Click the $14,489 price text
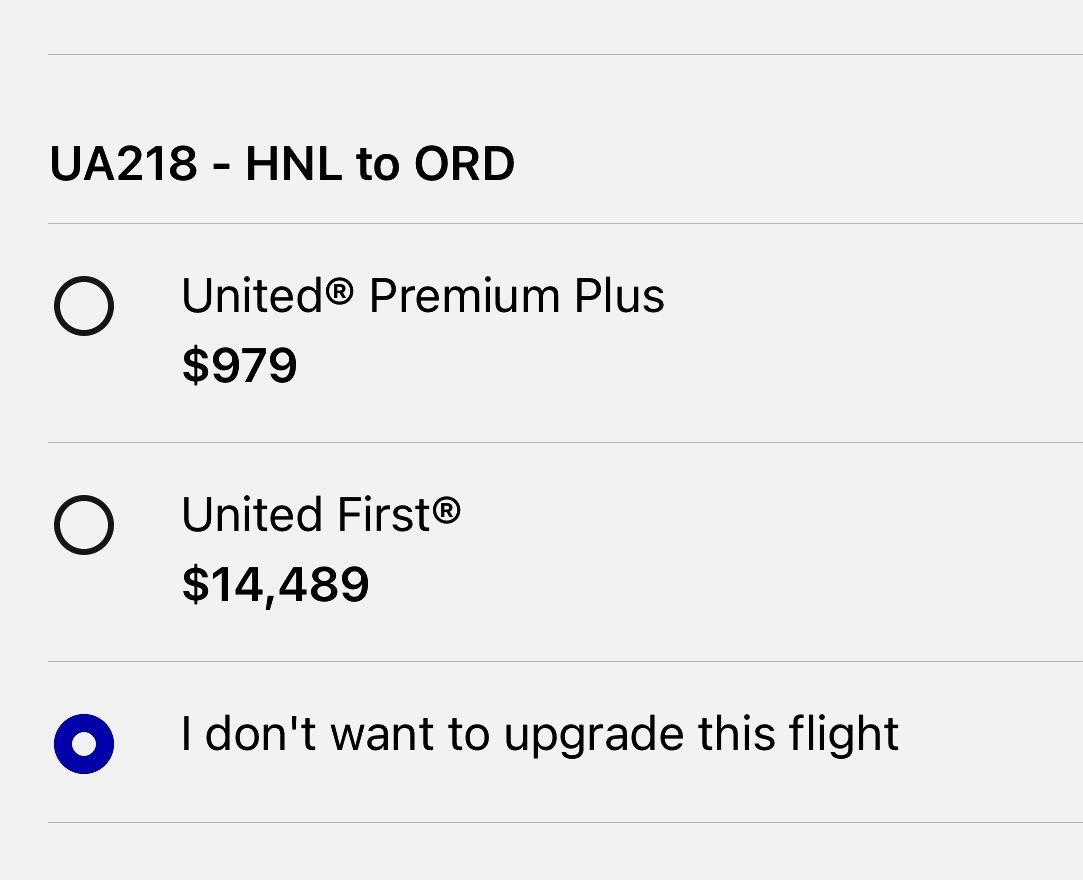The width and height of the screenshot is (1083, 880). click(272, 584)
